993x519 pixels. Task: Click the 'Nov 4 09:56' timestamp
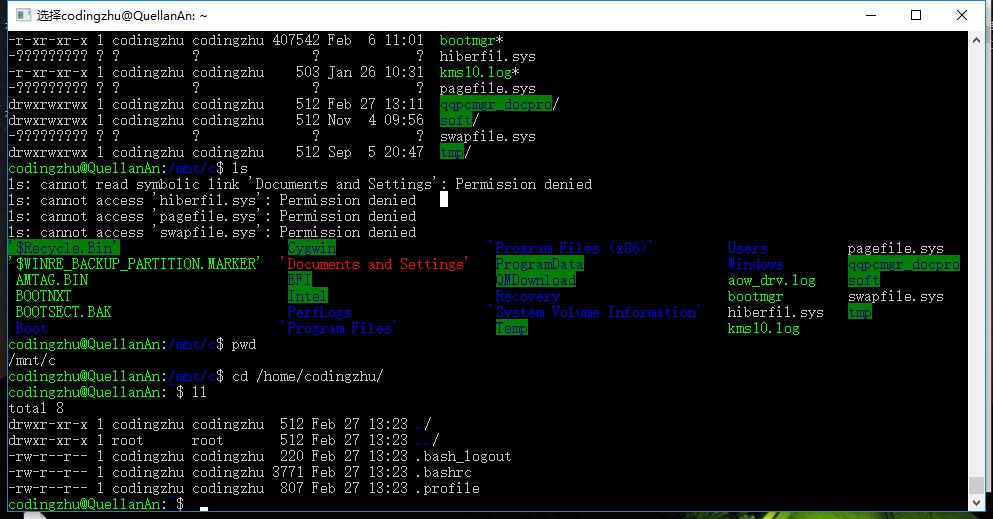[376, 120]
